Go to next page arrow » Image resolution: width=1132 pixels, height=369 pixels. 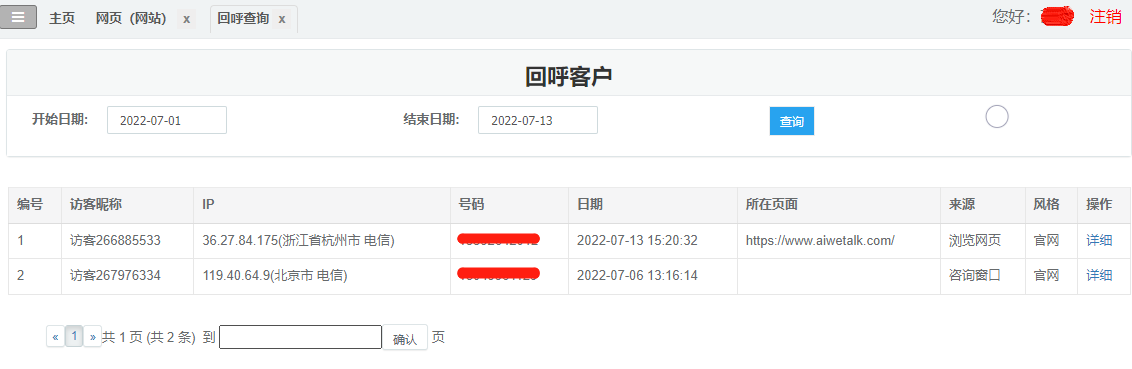[x=92, y=337]
